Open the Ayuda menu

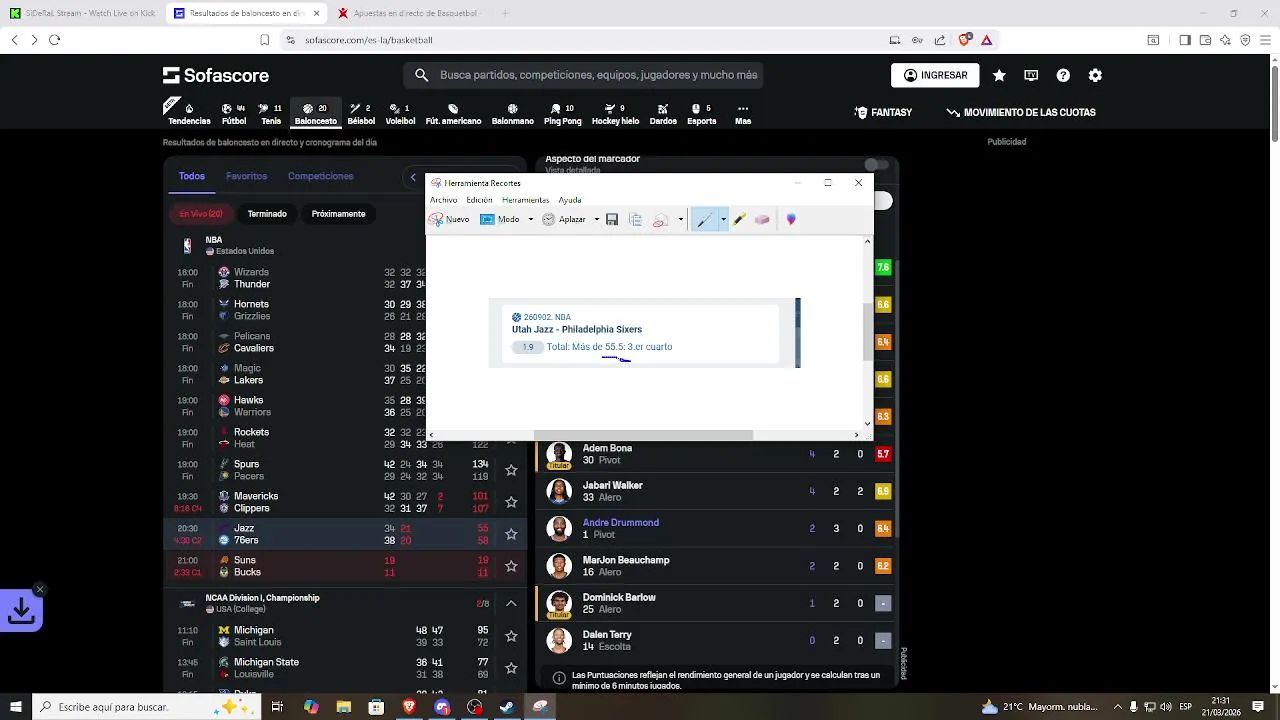[x=570, y=200]
